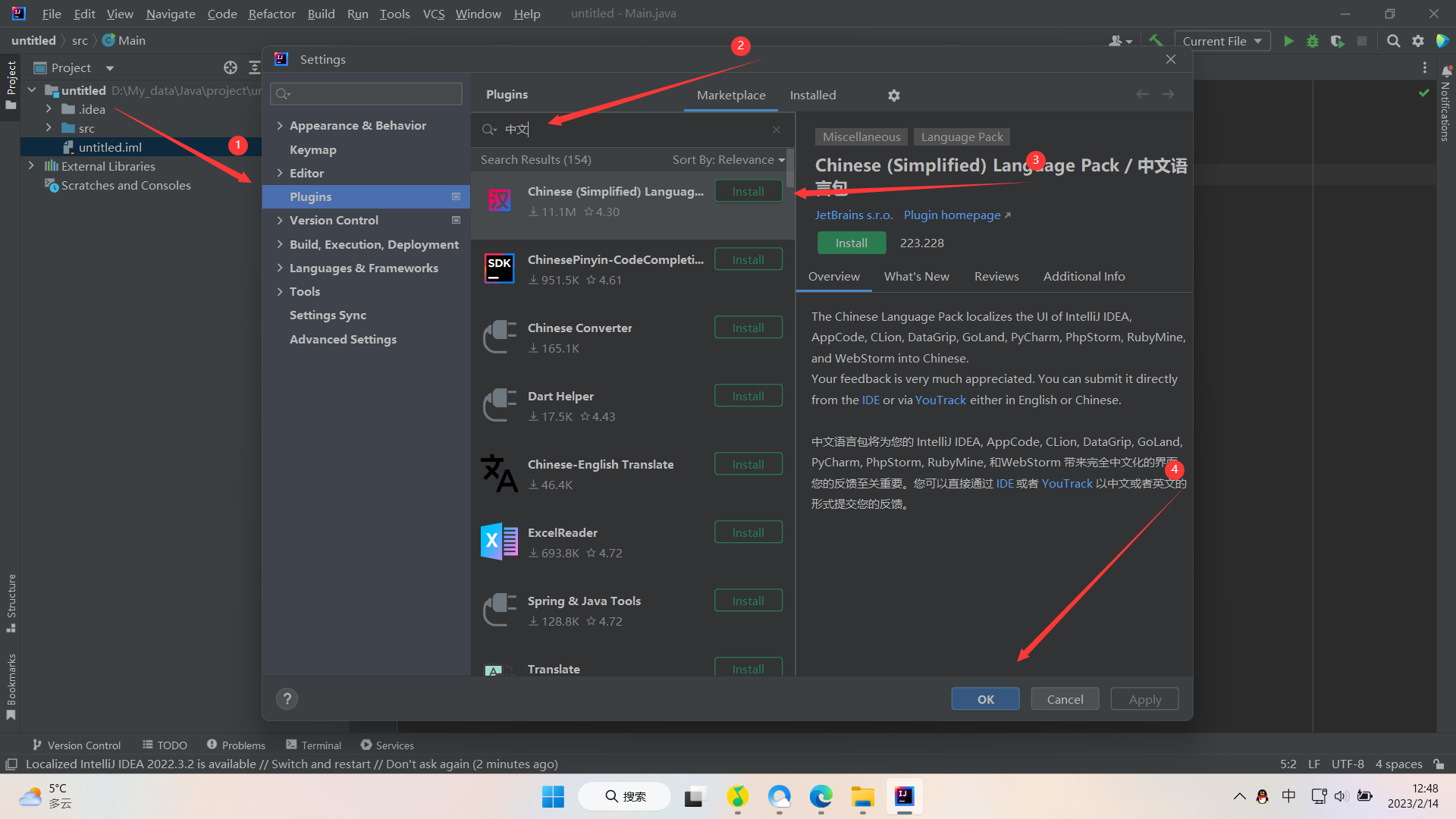Select Advanced Settings in tree

click(343, 339)
